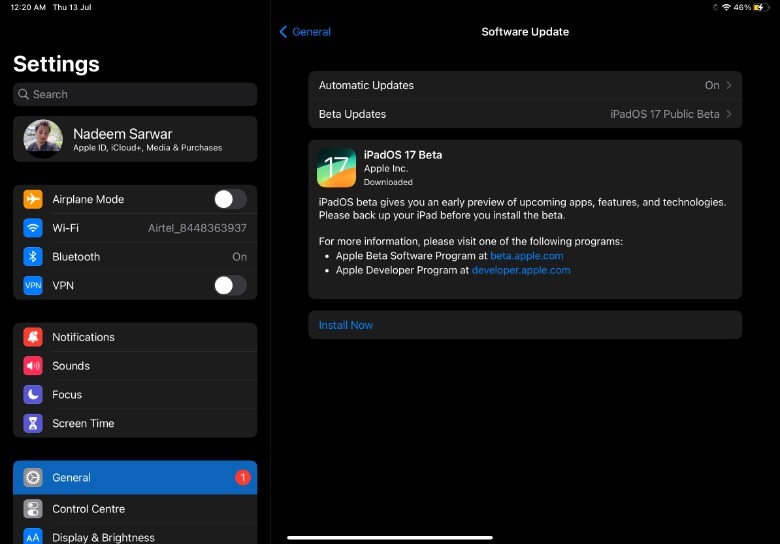The height and width of the screenshot is (544, 780).
Task: Open beta.apple.com link
Action: pos(527,256)
